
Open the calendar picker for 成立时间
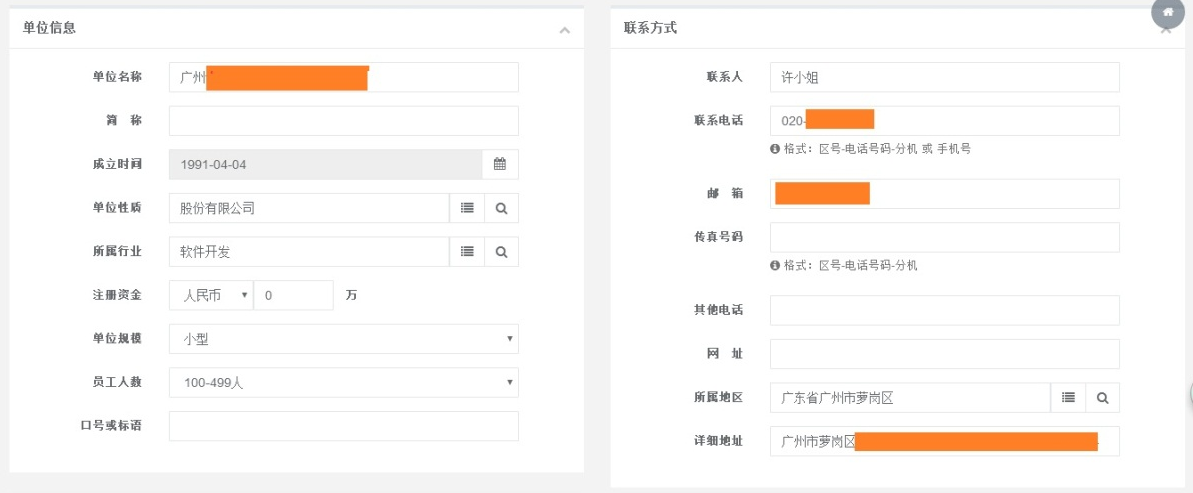pos(500,164)
